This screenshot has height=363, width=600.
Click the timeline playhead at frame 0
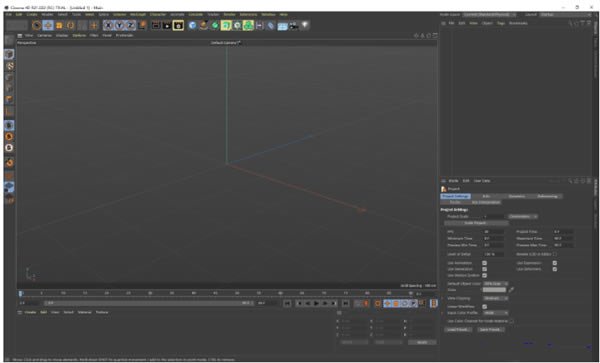(21, 293)
